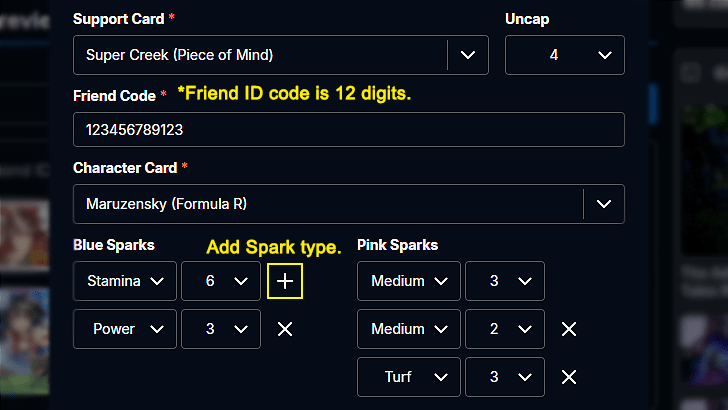Expand the Support Card chevron arrow

pyautogui.click(x=467, y=55)
